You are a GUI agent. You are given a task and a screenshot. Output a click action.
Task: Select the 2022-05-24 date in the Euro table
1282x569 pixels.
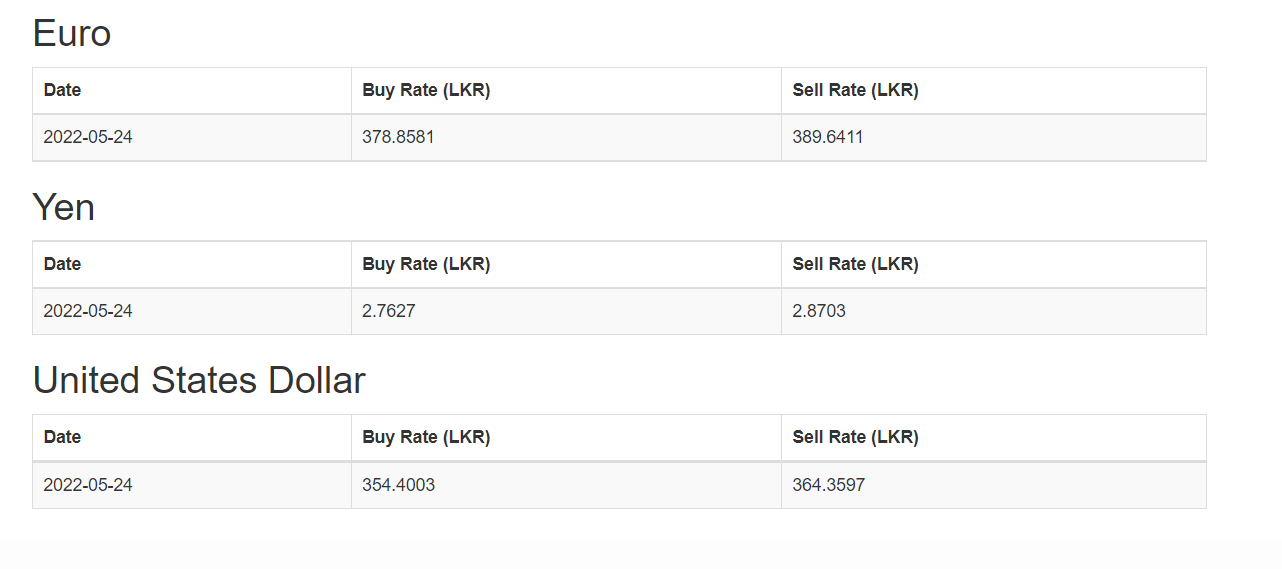coord(88,137)
